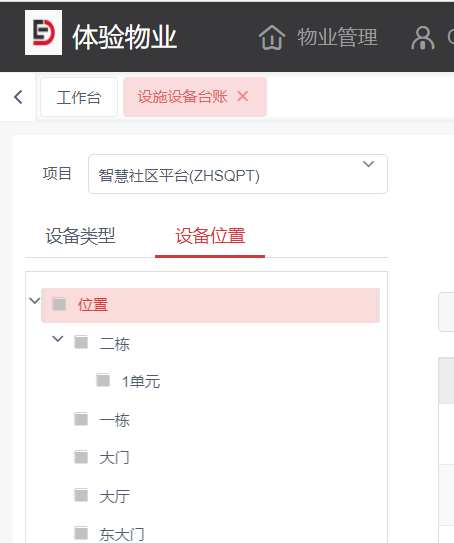Switch to the 设备类型 tab

[80, 236]
